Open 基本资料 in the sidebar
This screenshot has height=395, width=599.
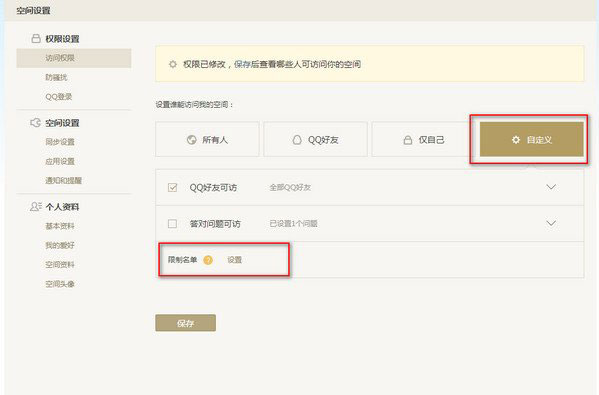click(60, 226)
